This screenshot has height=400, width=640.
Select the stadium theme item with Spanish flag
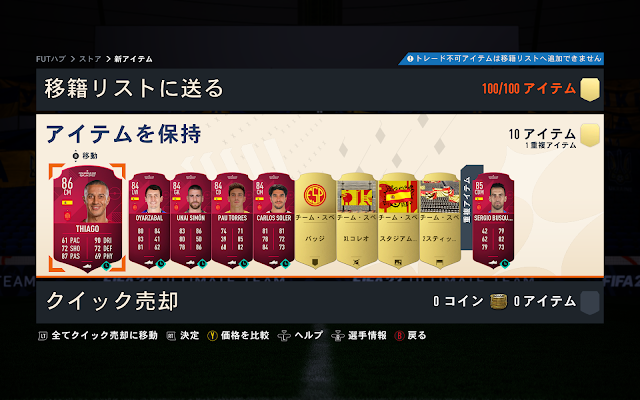pos(398,220)
